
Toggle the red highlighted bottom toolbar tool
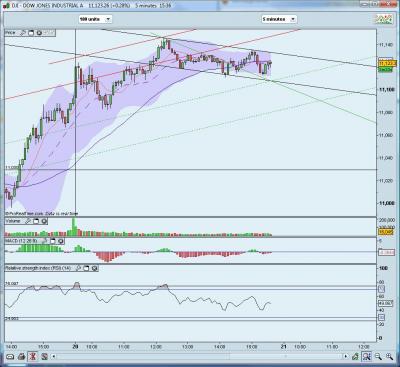[33, 357]
